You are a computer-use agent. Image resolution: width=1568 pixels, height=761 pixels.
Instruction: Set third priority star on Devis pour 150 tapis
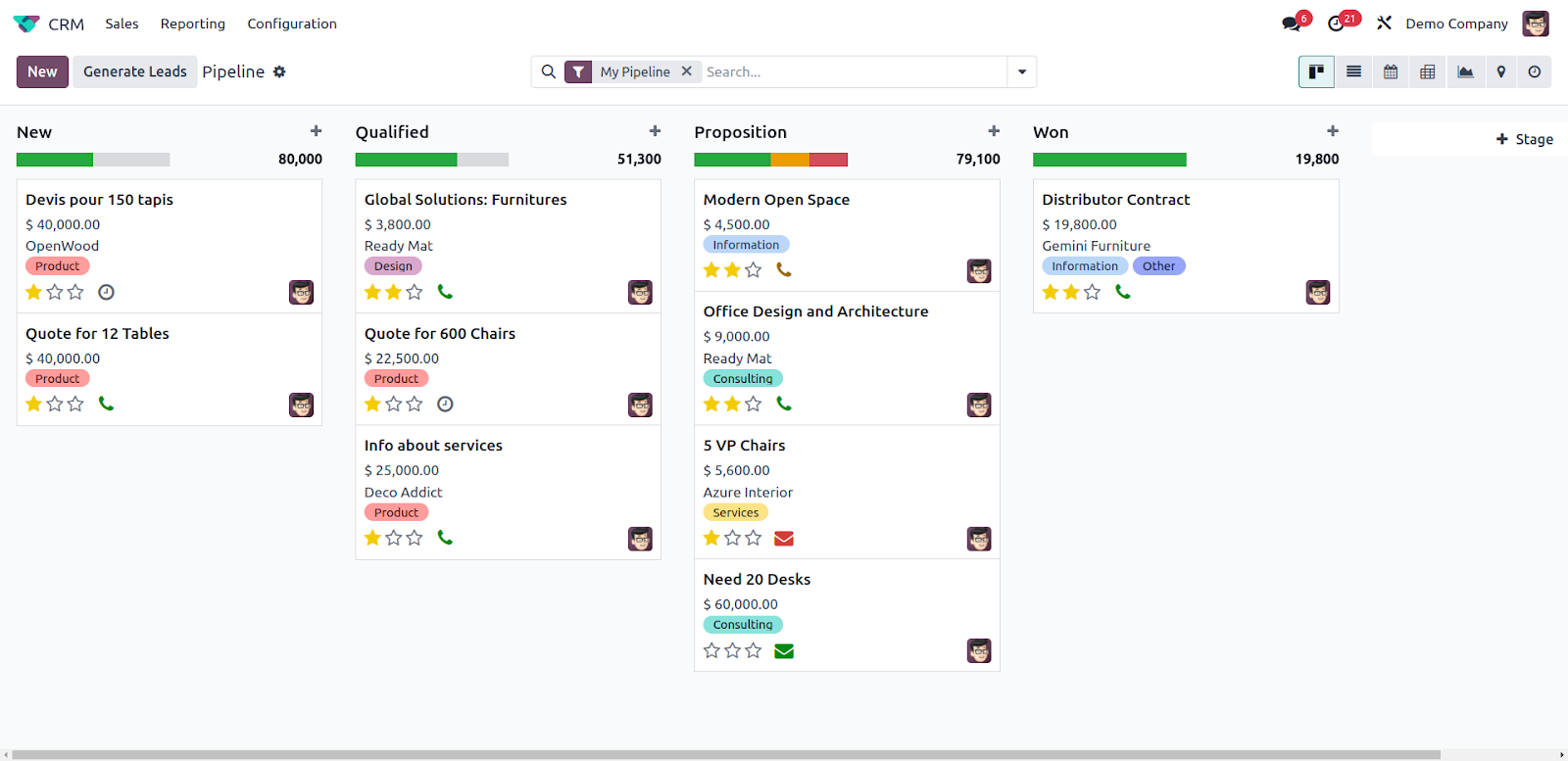tap(75, 292)
